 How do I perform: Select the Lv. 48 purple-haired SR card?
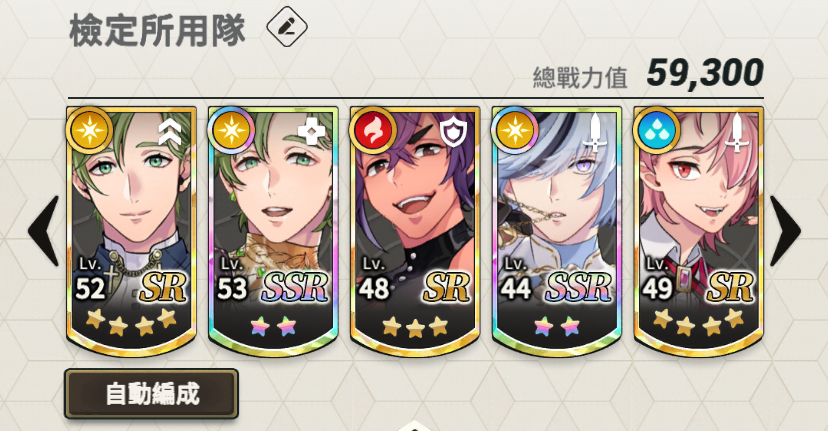415,231
